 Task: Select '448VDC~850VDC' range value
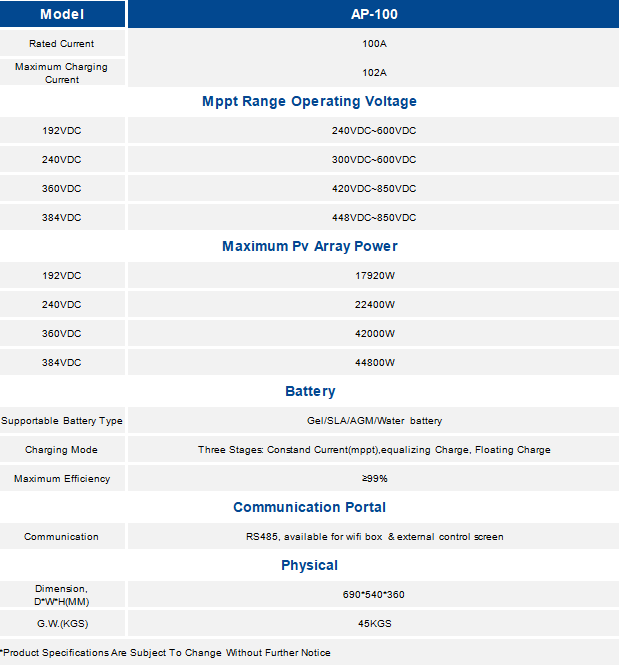tap(374, 218)
